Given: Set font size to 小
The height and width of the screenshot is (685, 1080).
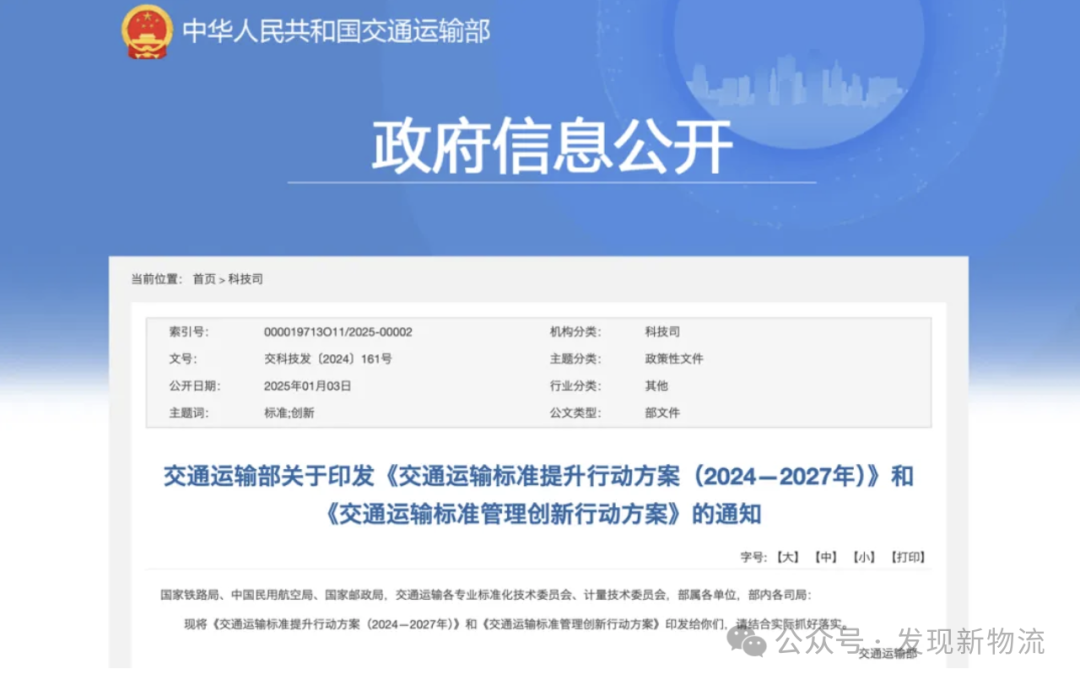Looking at the screenshot, I should tap(863, 557).
